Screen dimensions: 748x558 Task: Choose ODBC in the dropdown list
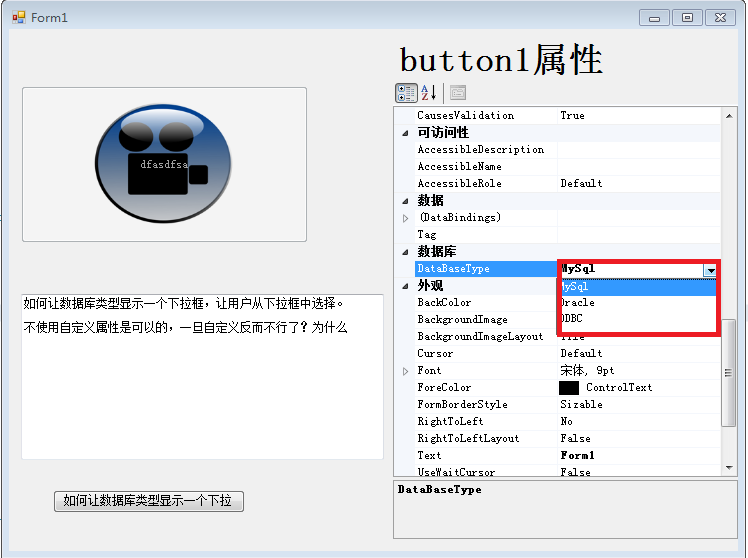639,318
